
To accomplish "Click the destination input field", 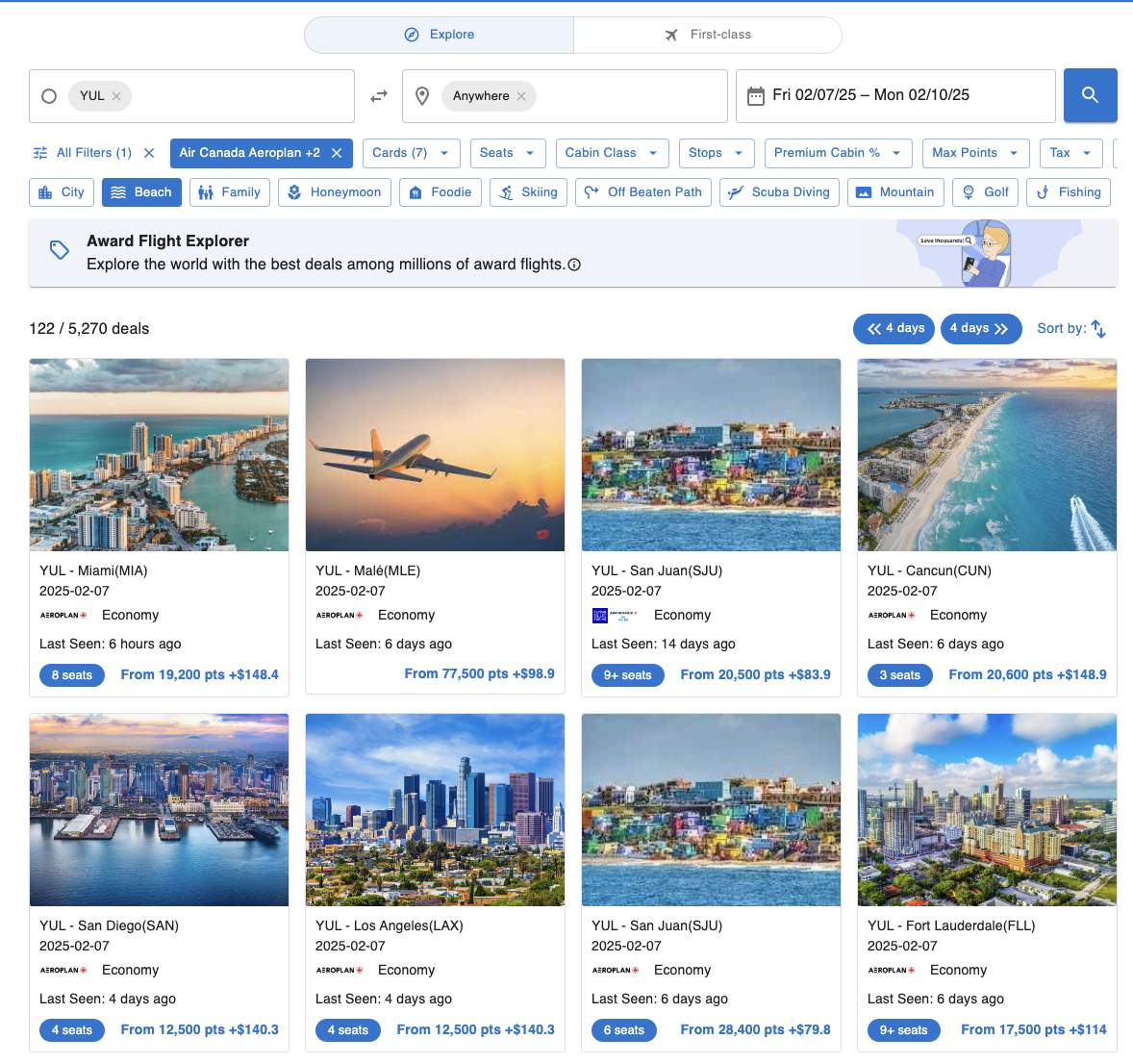I will (565, 96).
